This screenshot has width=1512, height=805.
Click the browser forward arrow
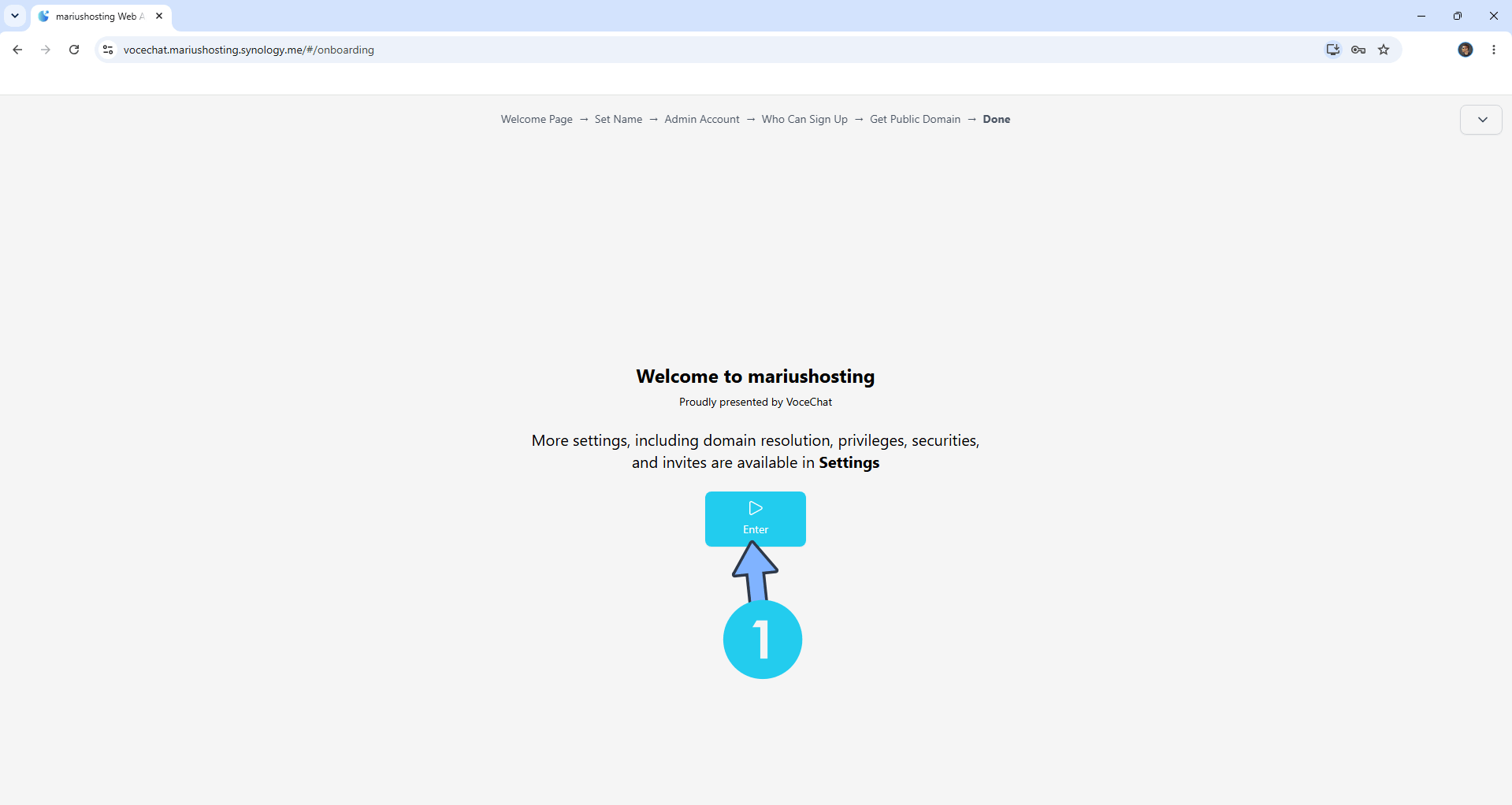(46, 50)
